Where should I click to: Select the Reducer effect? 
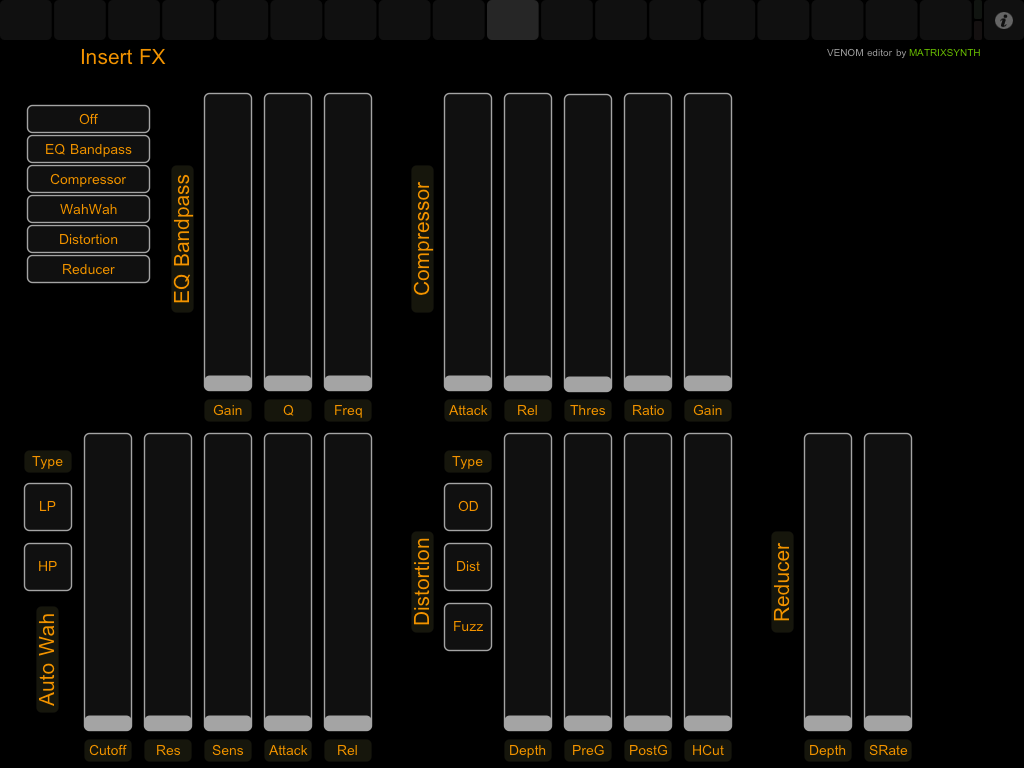(x=88, y=269)
